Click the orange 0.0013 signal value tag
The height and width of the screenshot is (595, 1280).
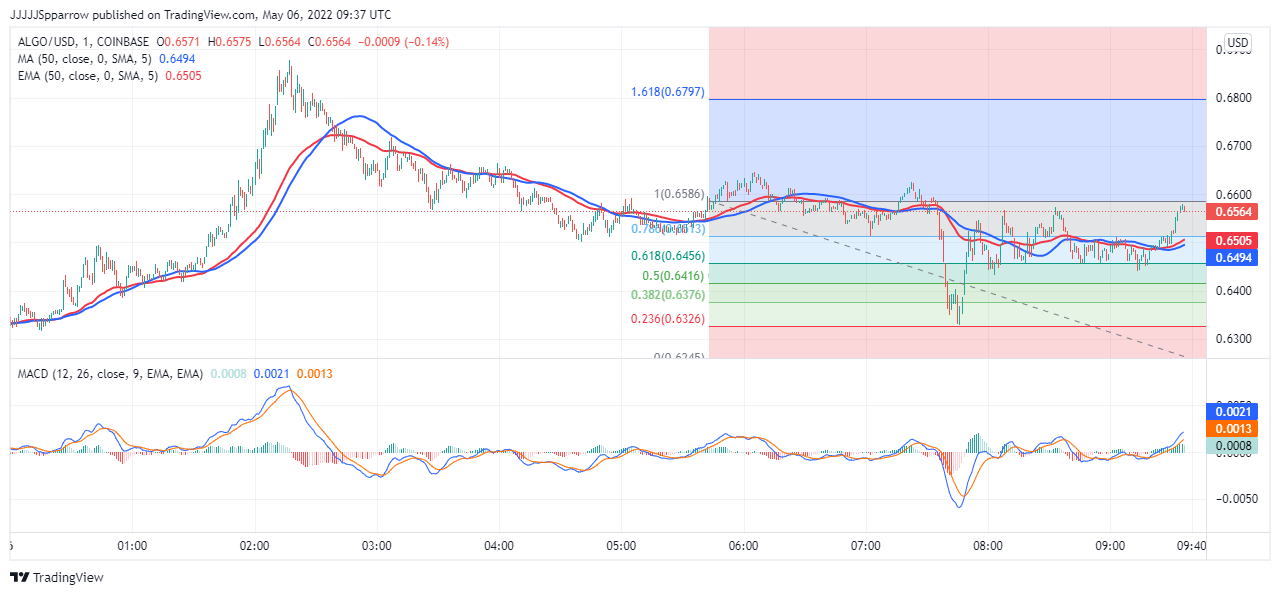1232,428
